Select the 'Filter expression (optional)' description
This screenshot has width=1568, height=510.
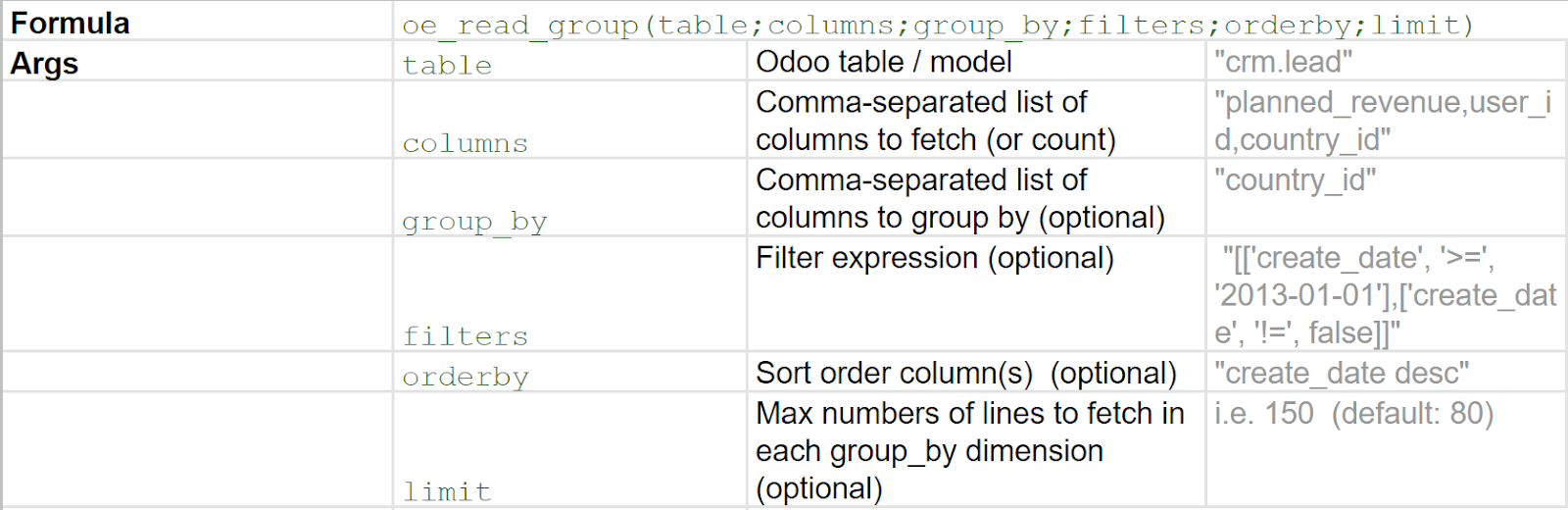[935, 258]
